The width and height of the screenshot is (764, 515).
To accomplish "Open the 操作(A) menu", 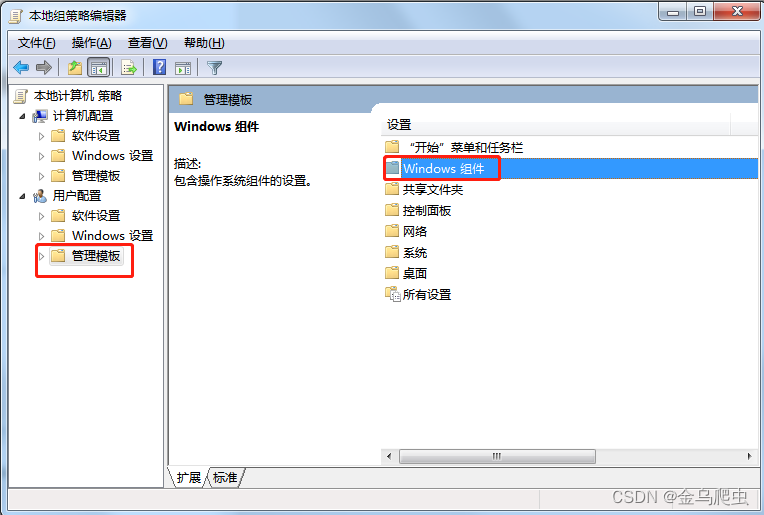I will (92, 43).
